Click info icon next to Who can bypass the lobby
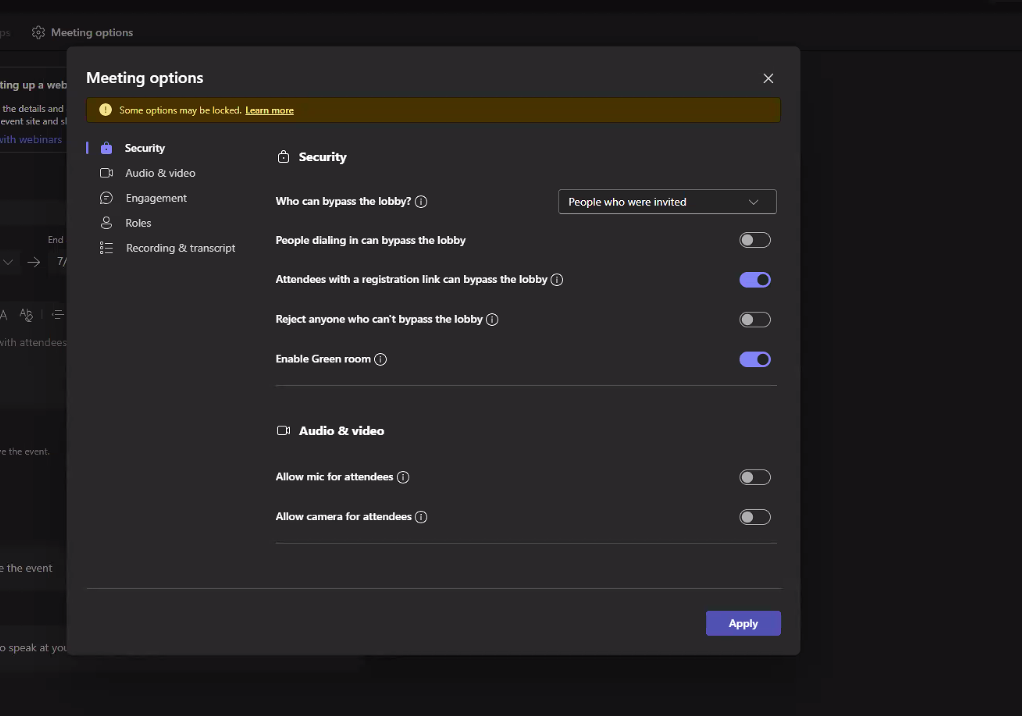1022x716 pixels. point(421,201)
